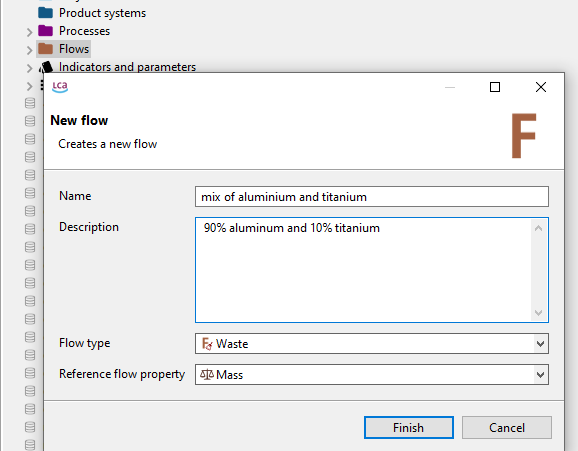
Task: Select the Product systems tree item
Action: tap(102, 13)
